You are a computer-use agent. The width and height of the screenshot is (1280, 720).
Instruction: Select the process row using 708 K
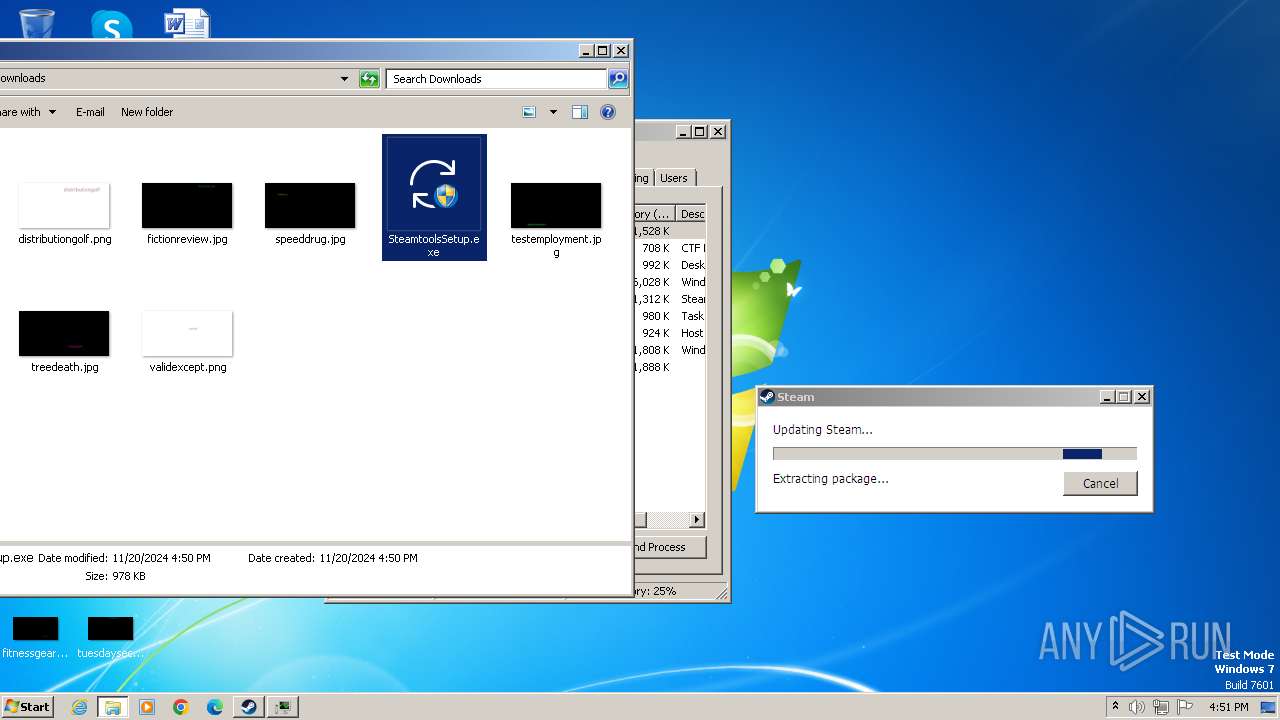670,248
